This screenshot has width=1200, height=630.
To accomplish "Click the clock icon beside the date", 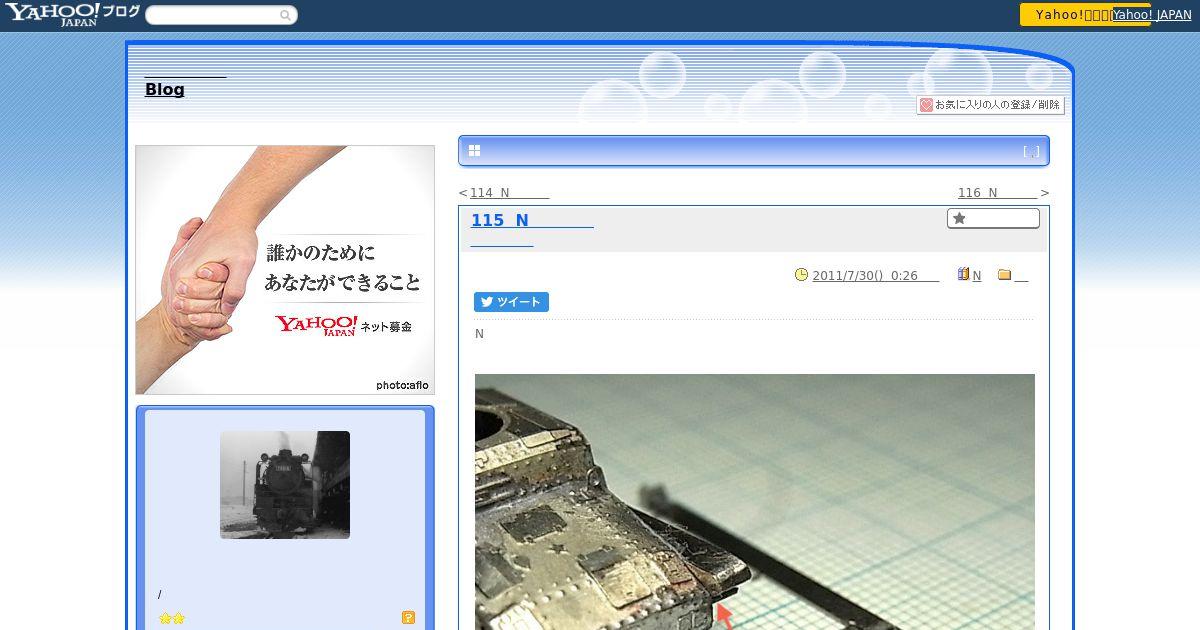I will tap(801, 275).
